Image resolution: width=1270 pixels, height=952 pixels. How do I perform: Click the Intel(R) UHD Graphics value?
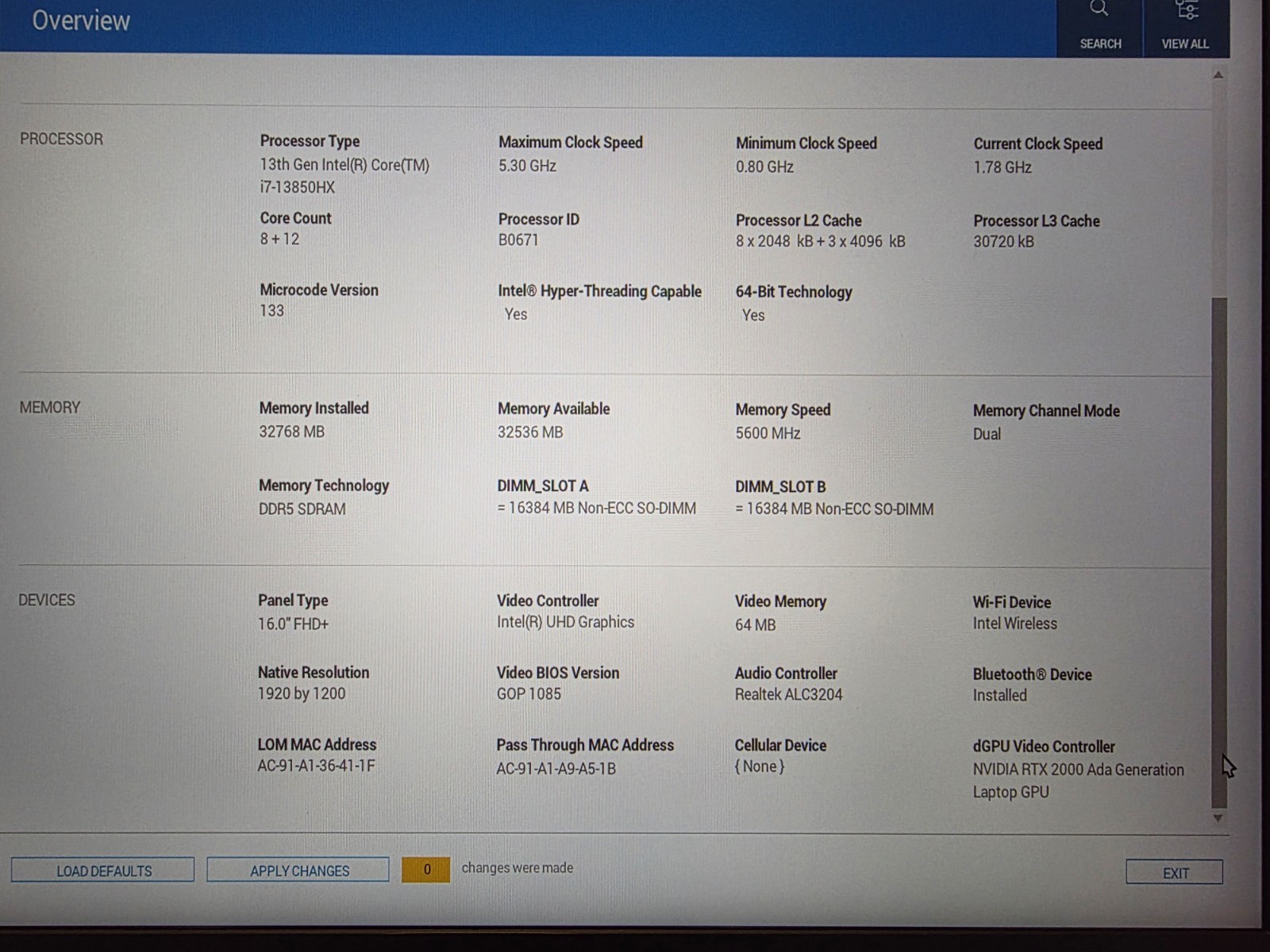point(565,622)
